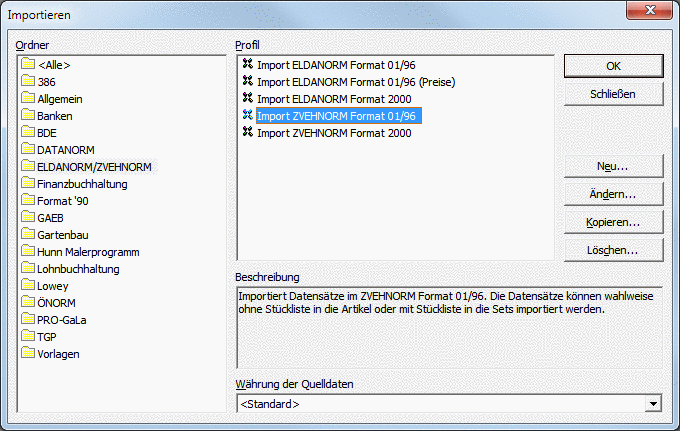Click the Format '90 folder icon
This screenshot has width=680, height=431.
tap(28, 199)
